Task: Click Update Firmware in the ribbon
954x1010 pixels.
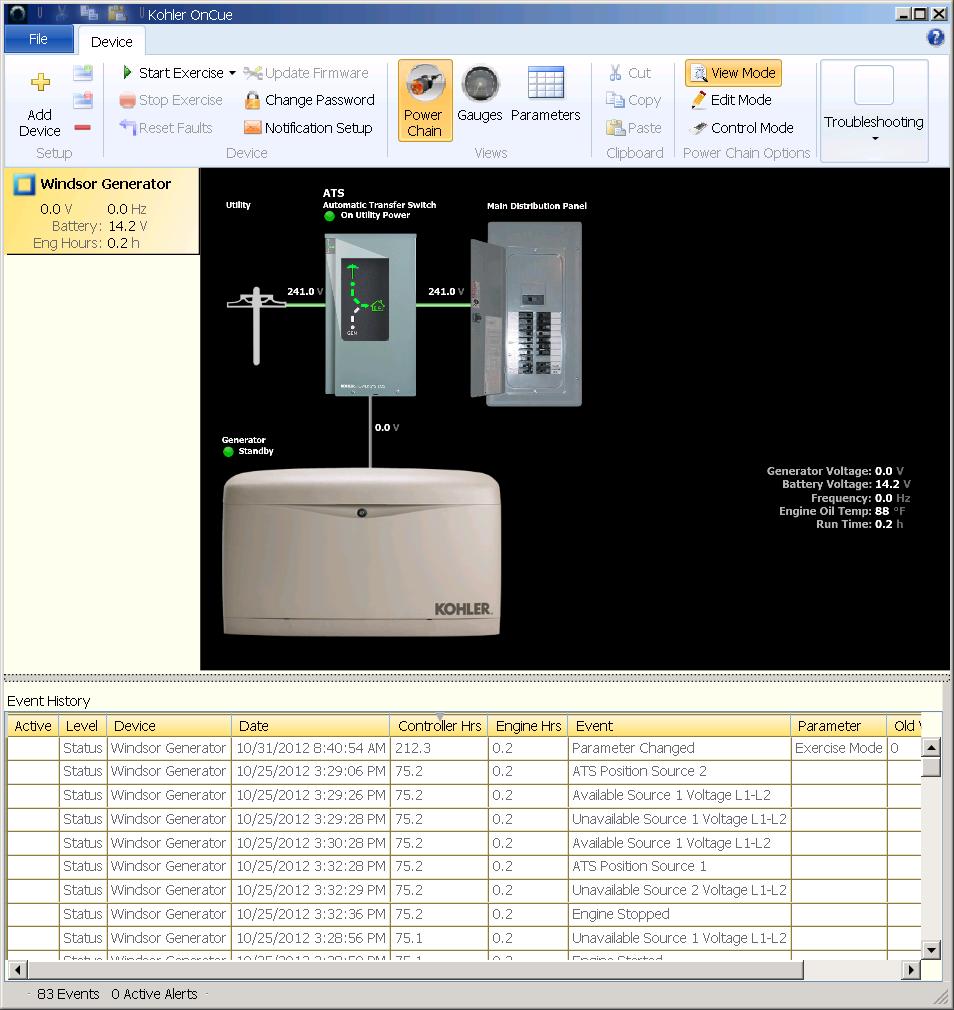Action: (x=306, y=73)
